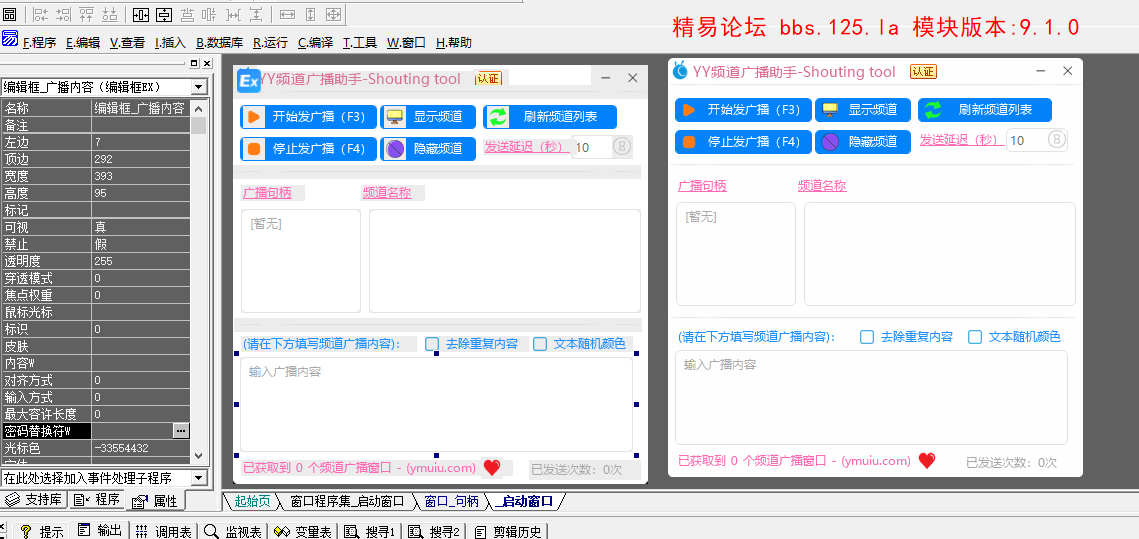Screen dimensions: 1139x539
Task: Check 文本随机颜色 in the designer window
Action: point(540,344)
